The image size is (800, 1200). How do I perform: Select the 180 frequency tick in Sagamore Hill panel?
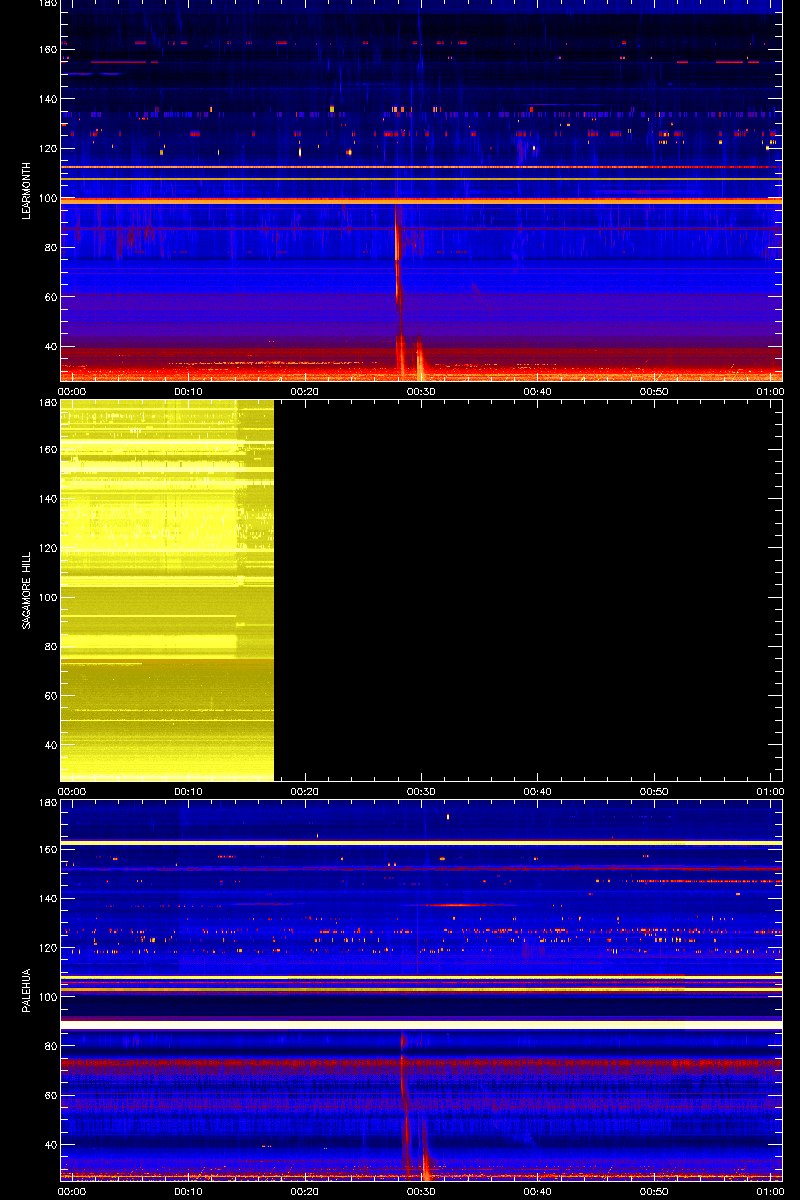coord(47,403)
